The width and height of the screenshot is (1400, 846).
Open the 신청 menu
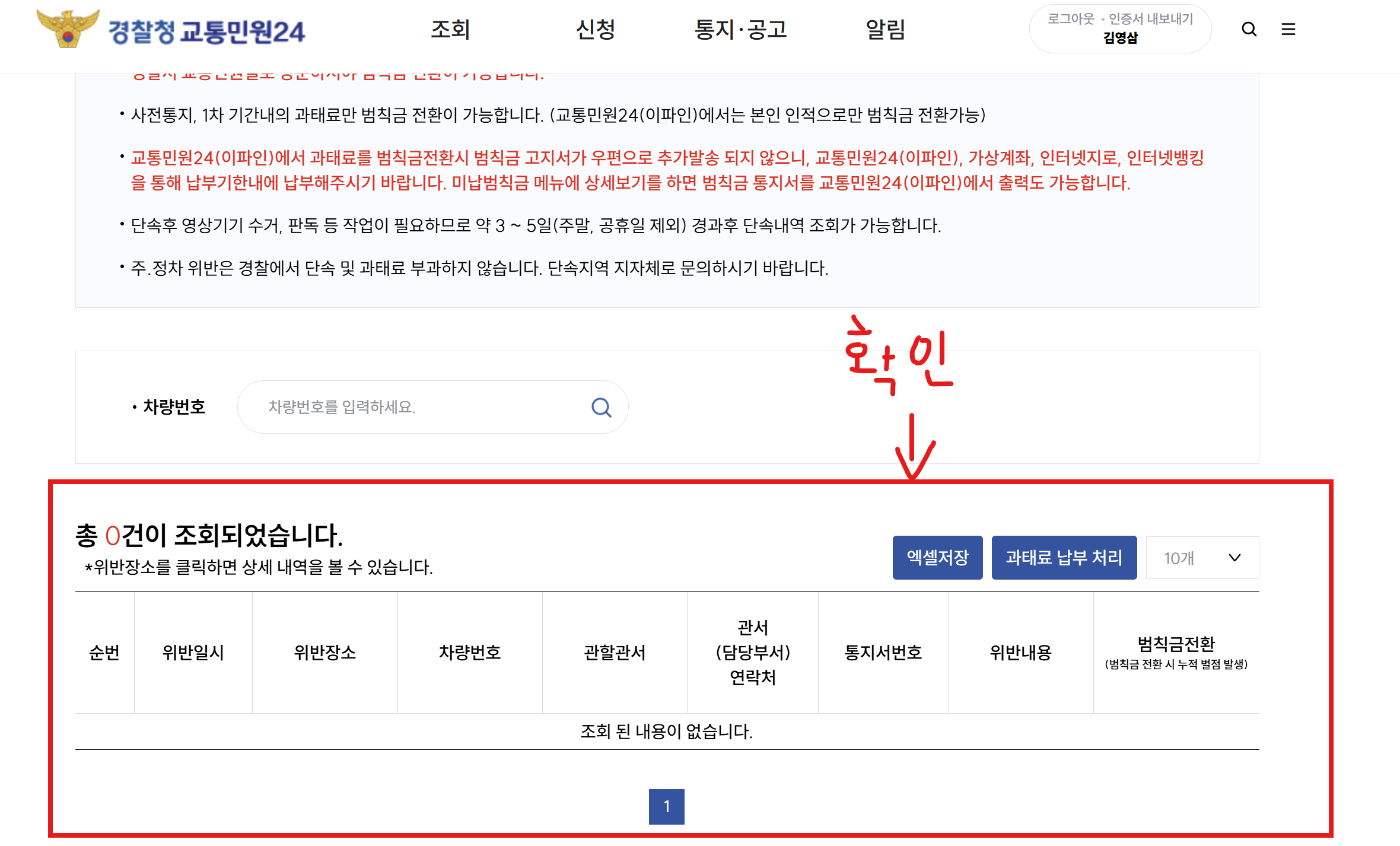pos(595,30)
